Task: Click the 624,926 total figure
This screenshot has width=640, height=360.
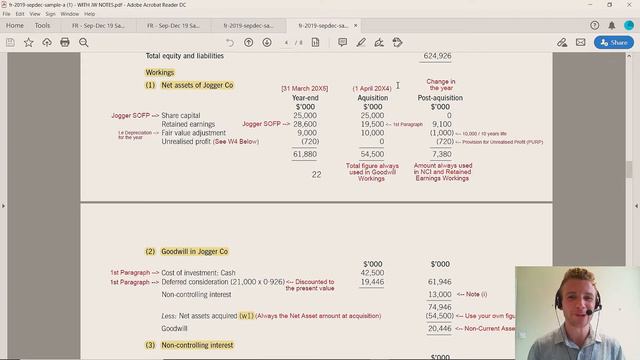Action: tap(437, 56)
